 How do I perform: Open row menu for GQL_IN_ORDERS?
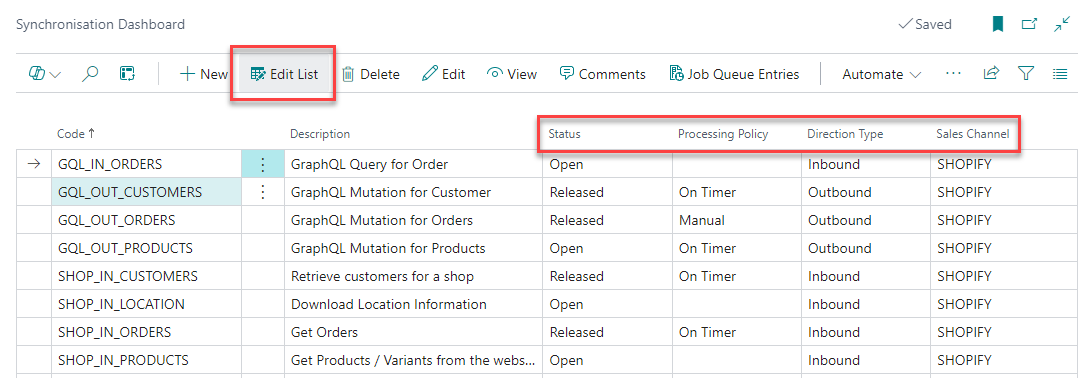[x=262, y=164]
